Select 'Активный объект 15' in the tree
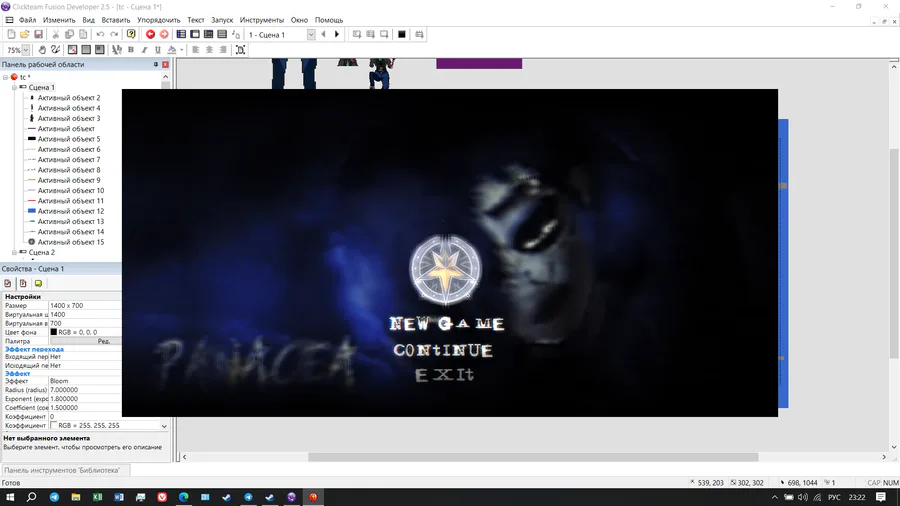The width and height of the screenshot is (900, 506). pos(71,242)
